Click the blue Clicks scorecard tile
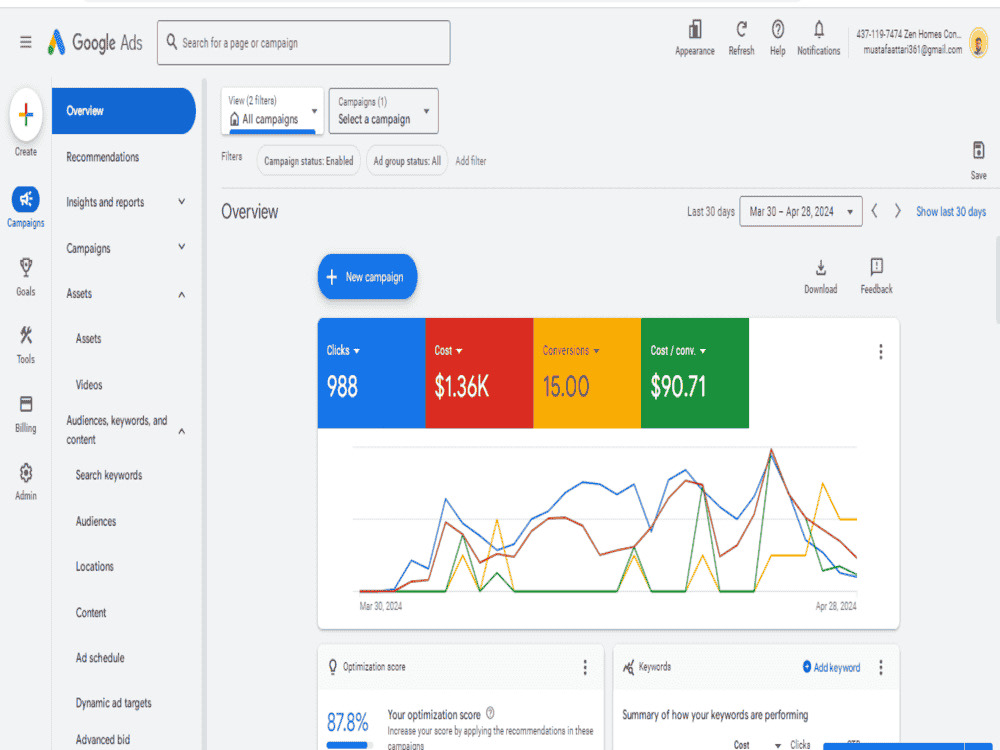1000x750 pixels. click(371, 373)
